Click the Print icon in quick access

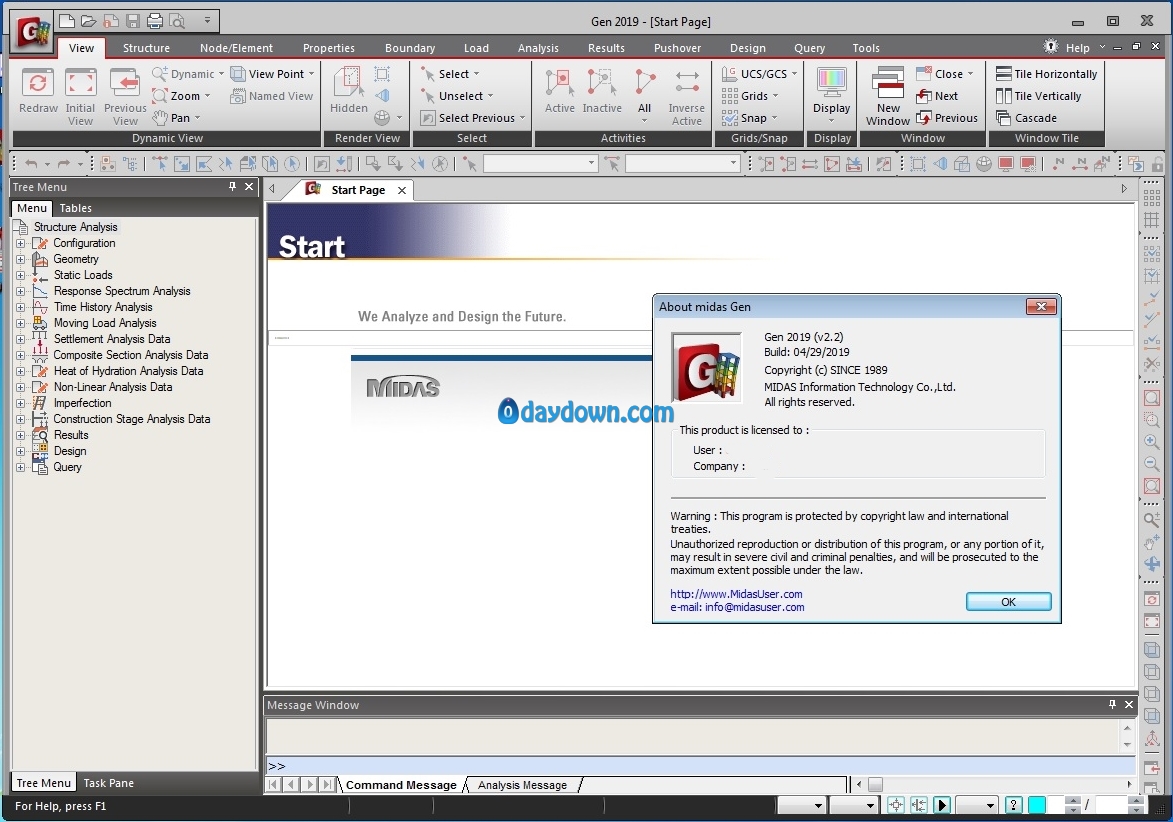click(x=154, y=21)
